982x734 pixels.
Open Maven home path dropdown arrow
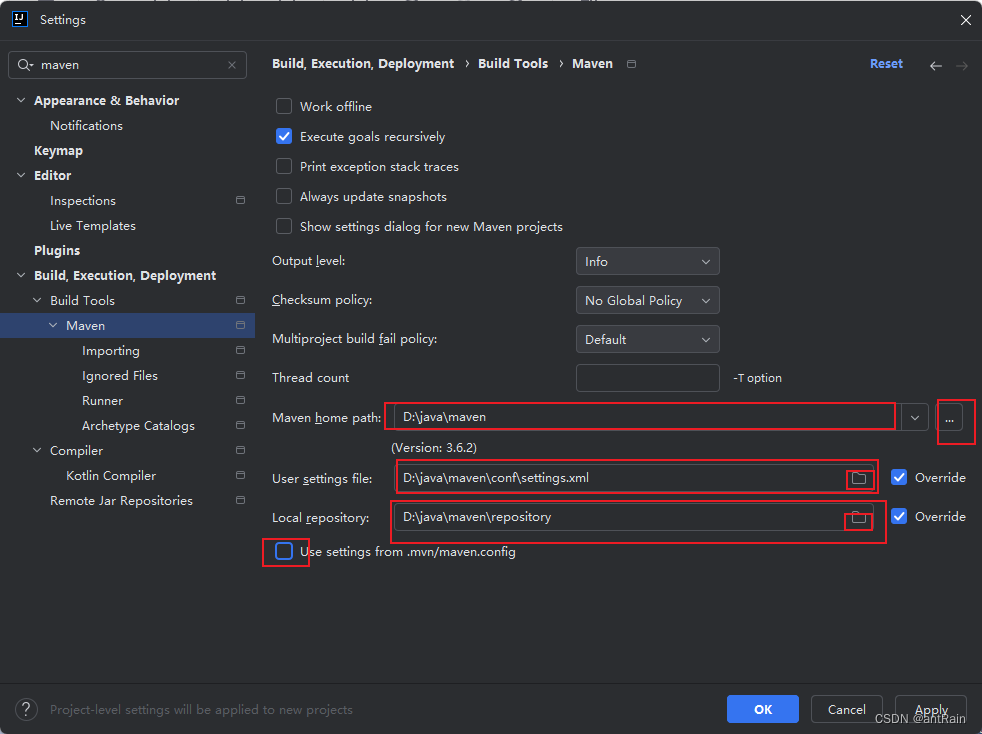pos(915,418)
